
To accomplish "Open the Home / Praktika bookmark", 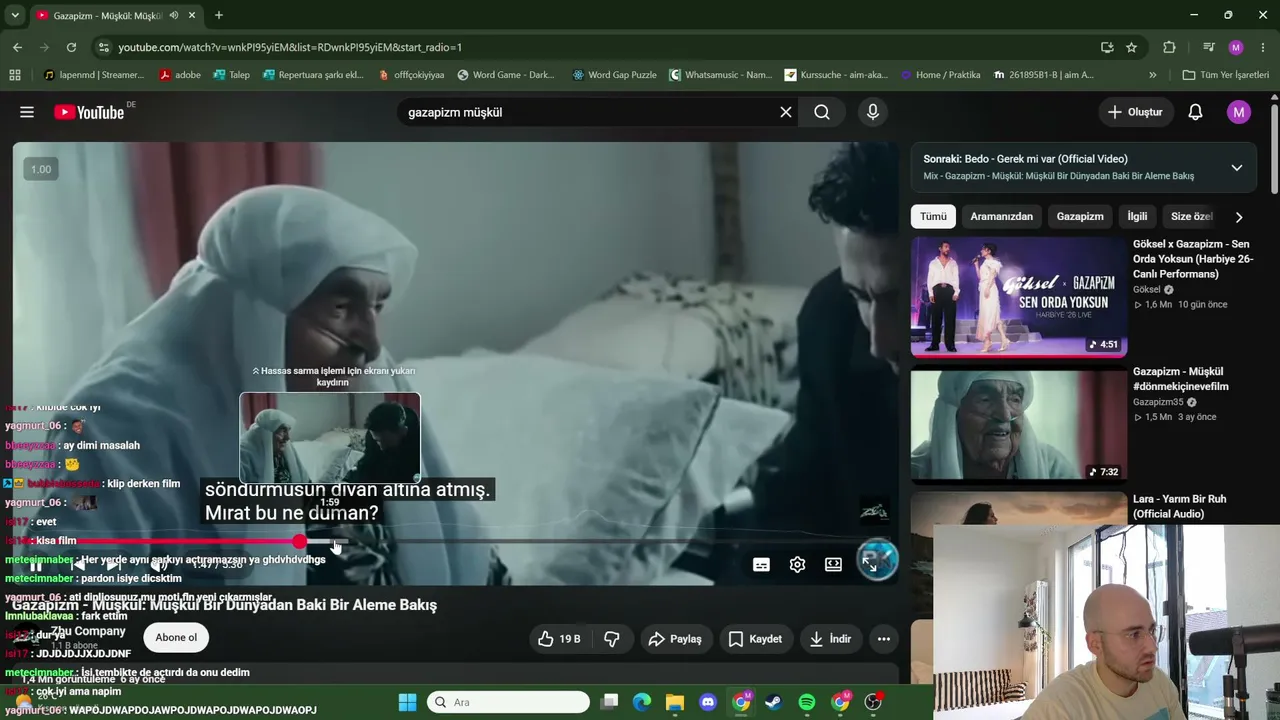I will [x=940, y=75].
